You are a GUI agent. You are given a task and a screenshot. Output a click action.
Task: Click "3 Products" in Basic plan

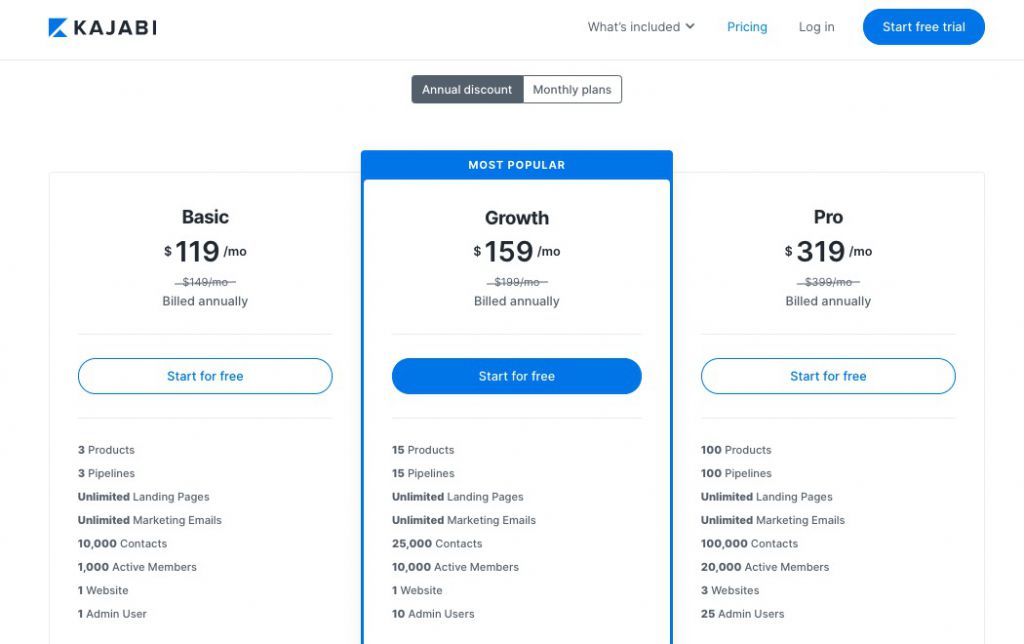pos(106,450)
